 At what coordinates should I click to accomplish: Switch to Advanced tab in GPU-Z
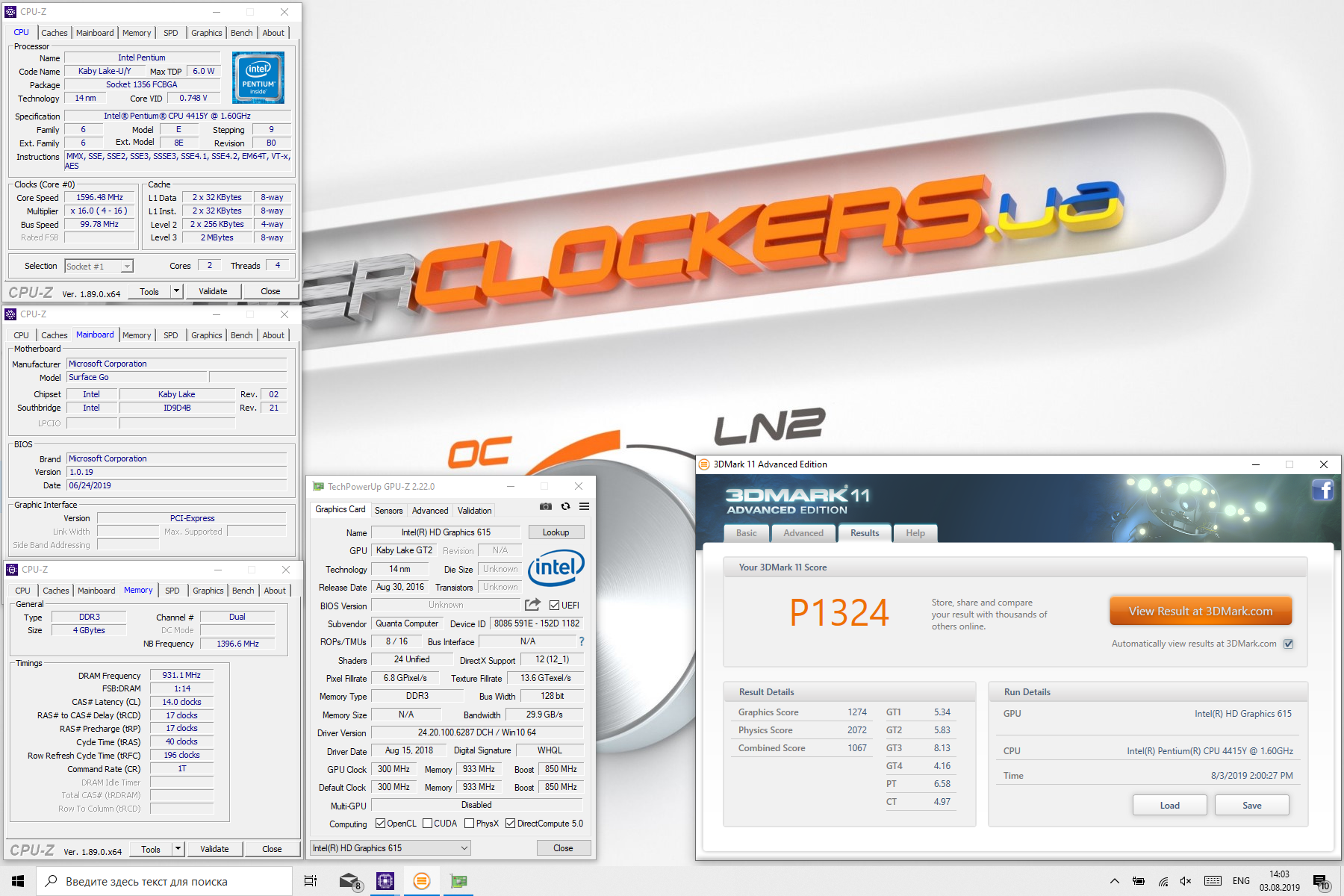point(430,511)
